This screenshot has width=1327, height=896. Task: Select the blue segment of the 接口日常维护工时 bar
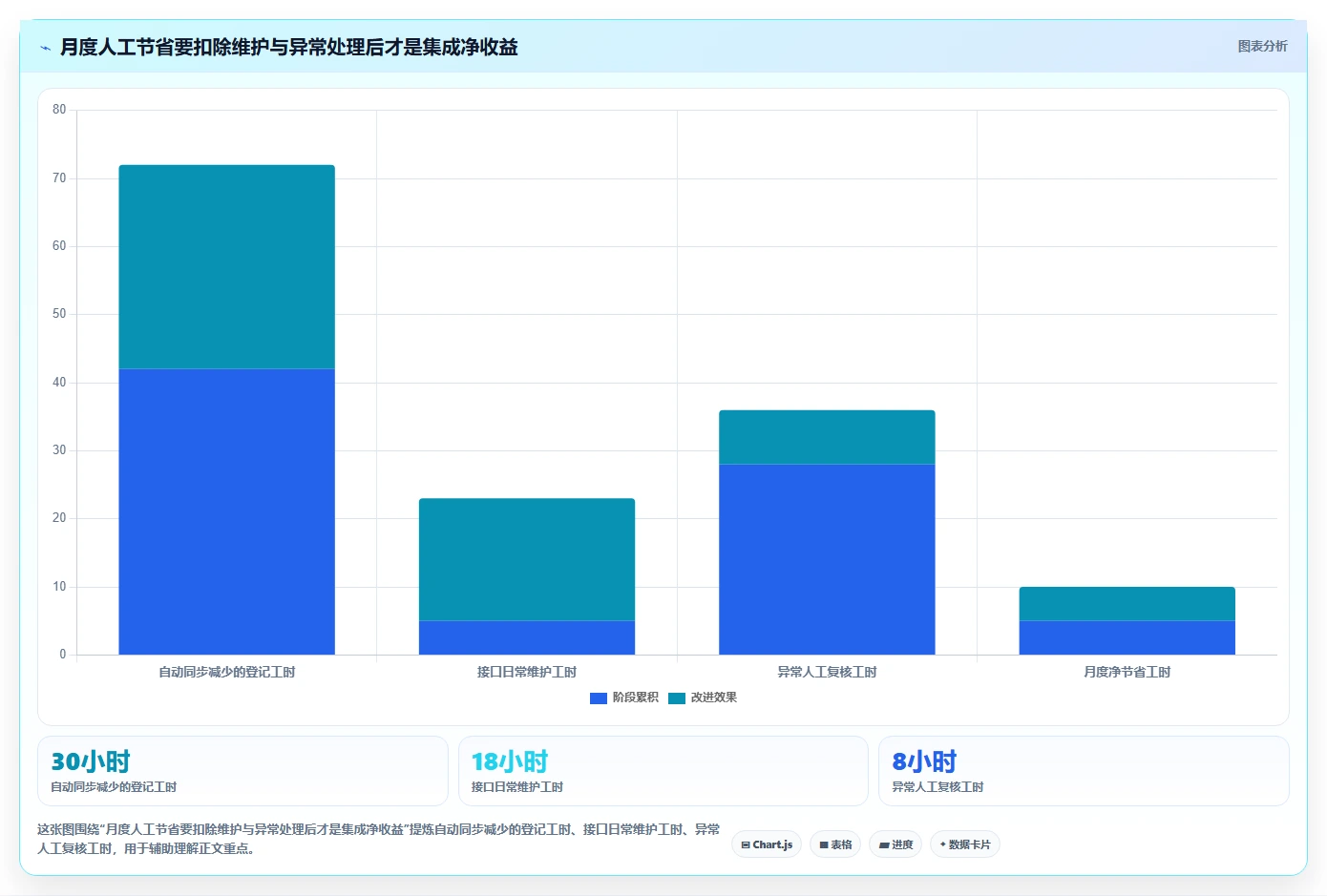[x=527, y=637]
